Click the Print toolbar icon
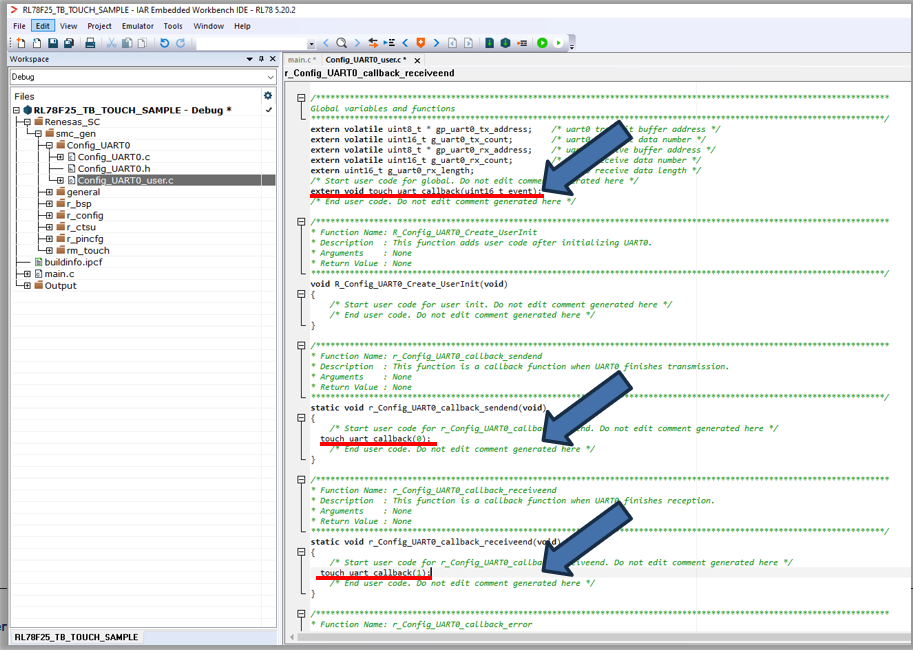 tap(90, 43)
